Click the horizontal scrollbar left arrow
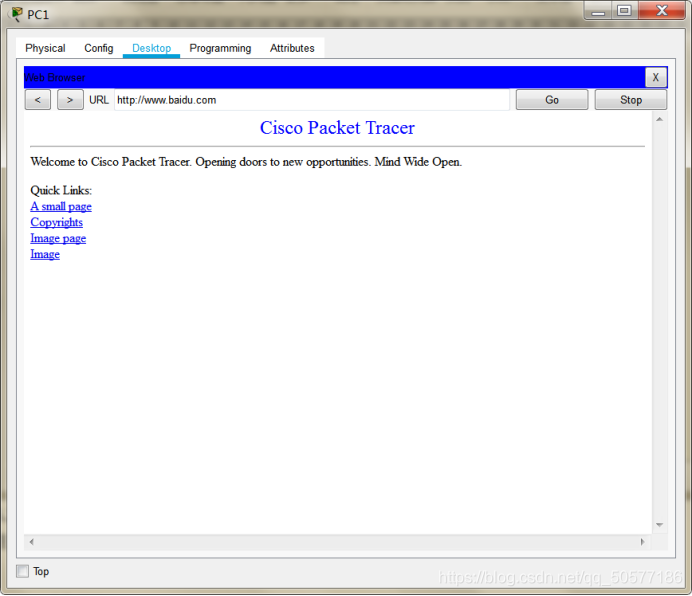This screenshot has width=692, height=596. tap(31, 541)
